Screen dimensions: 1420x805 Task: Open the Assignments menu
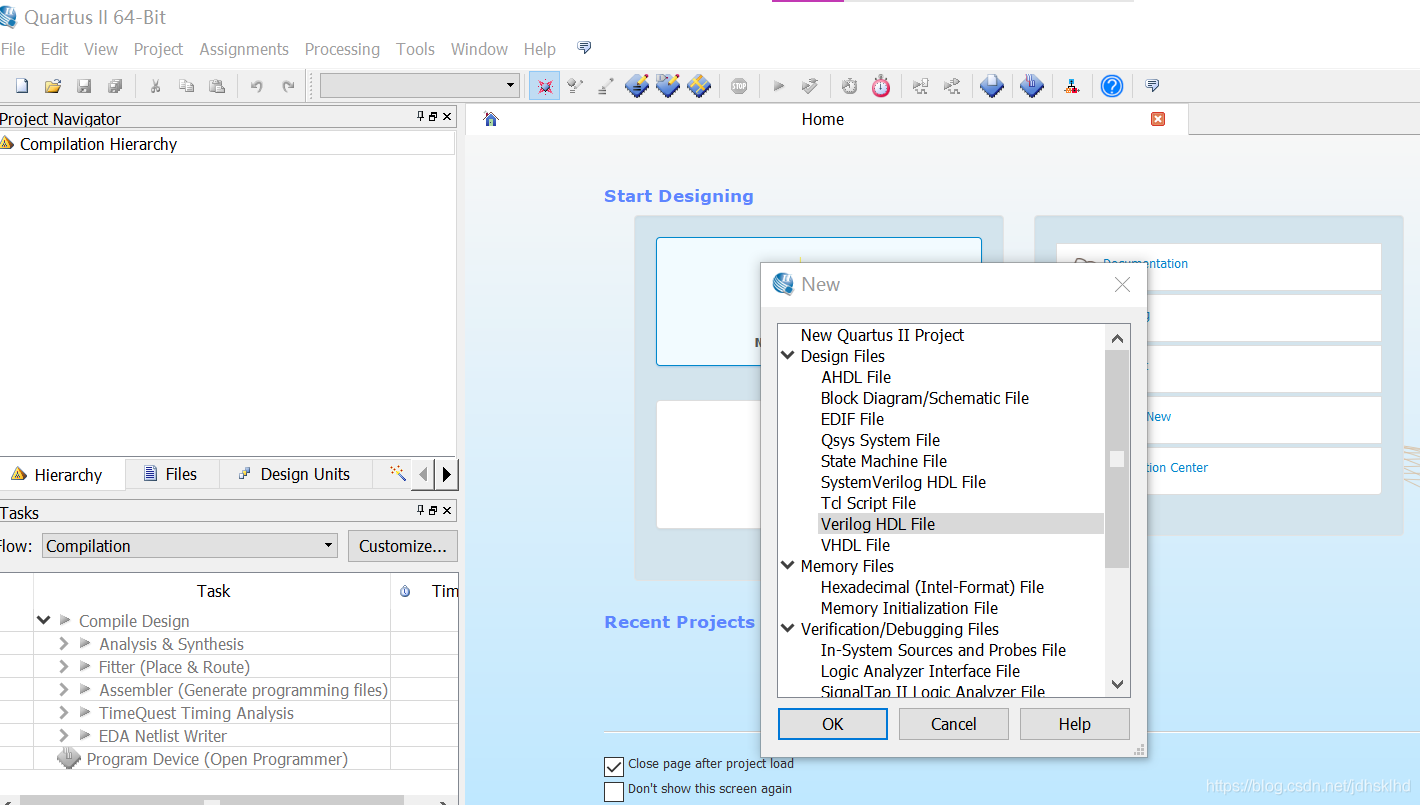(244, 49)
